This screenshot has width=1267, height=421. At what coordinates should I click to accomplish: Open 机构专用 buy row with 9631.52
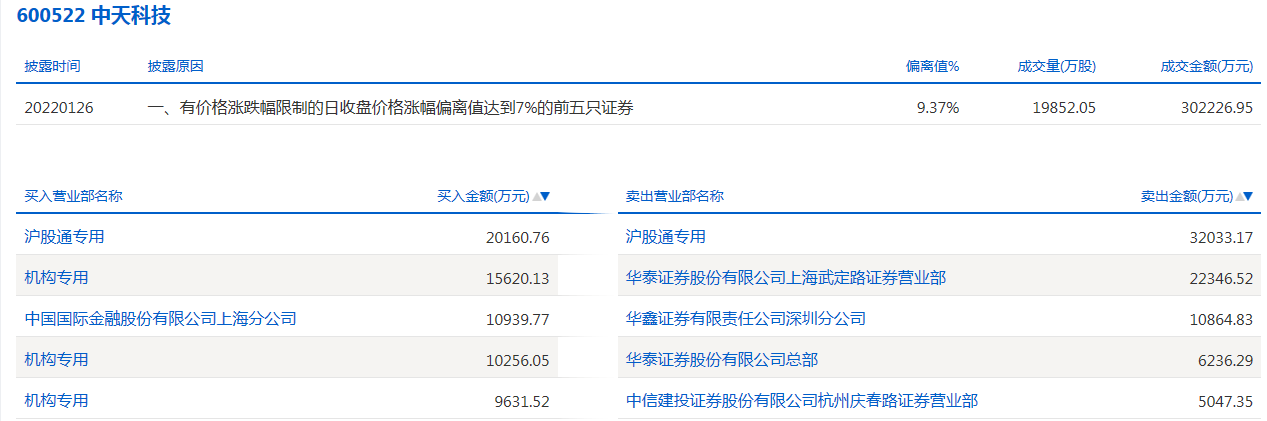click(x=56, y=400)
